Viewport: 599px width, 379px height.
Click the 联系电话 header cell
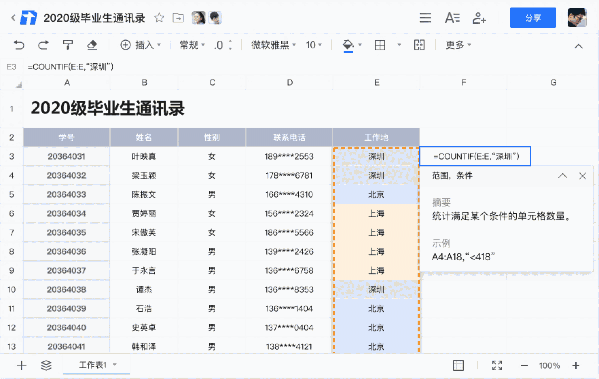pos(289,138)
